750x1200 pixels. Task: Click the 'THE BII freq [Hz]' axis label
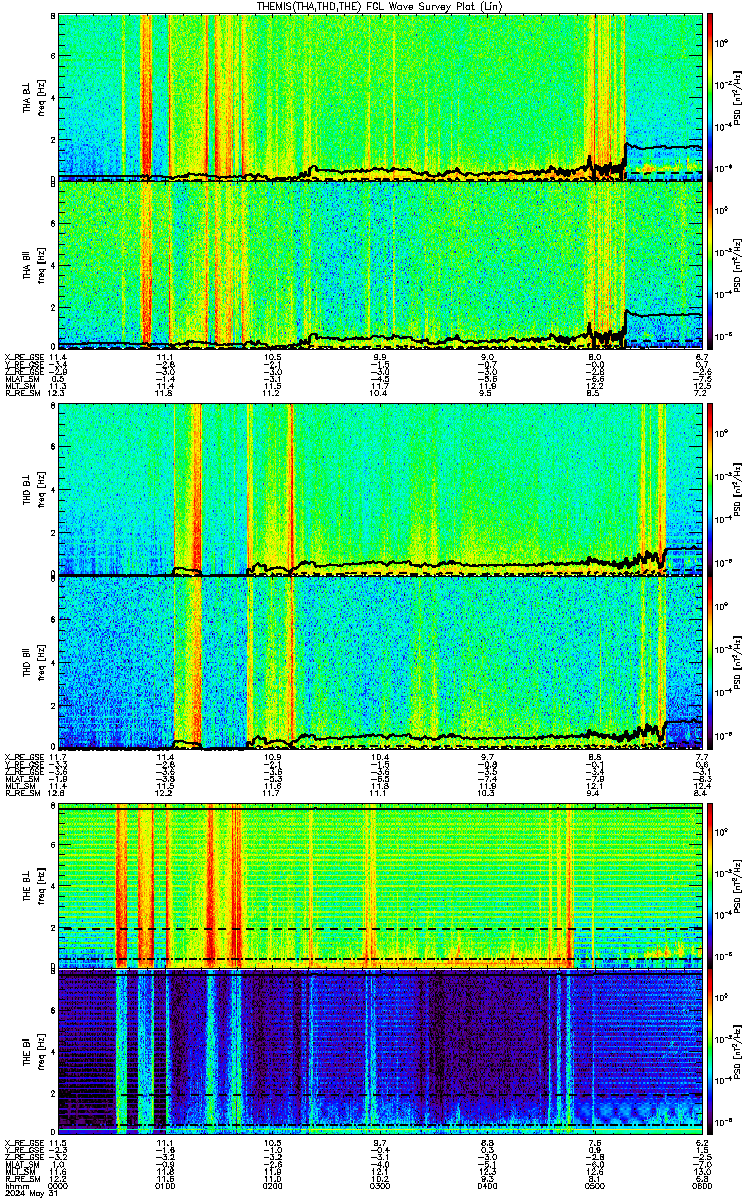point(33,1052)
